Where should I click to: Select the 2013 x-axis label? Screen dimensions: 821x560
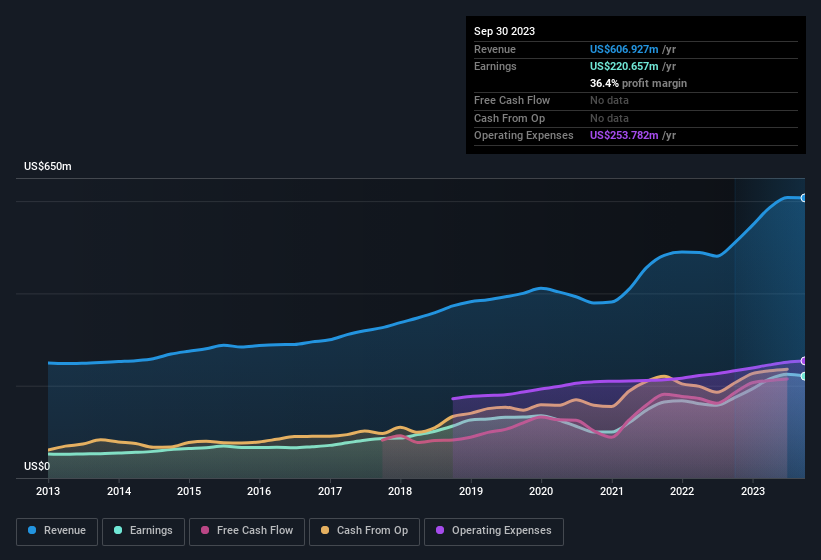point(48,491)
